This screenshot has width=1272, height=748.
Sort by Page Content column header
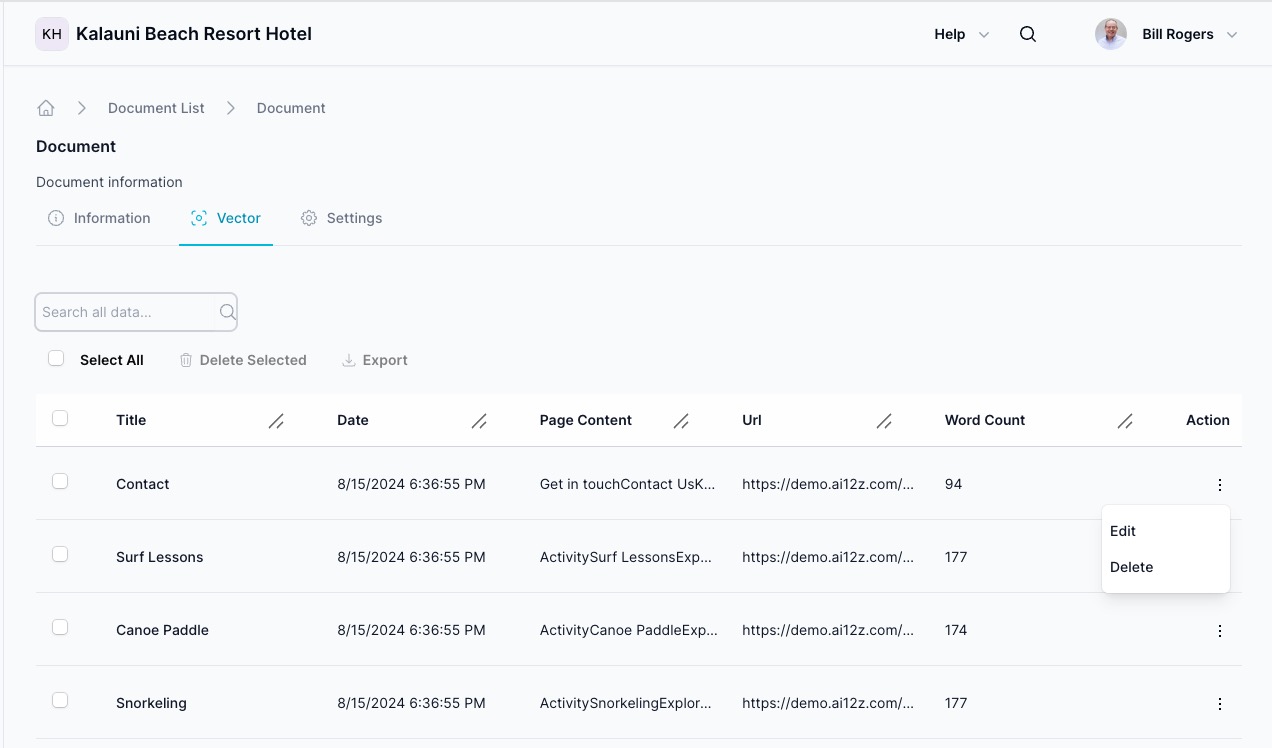point(586,420)
